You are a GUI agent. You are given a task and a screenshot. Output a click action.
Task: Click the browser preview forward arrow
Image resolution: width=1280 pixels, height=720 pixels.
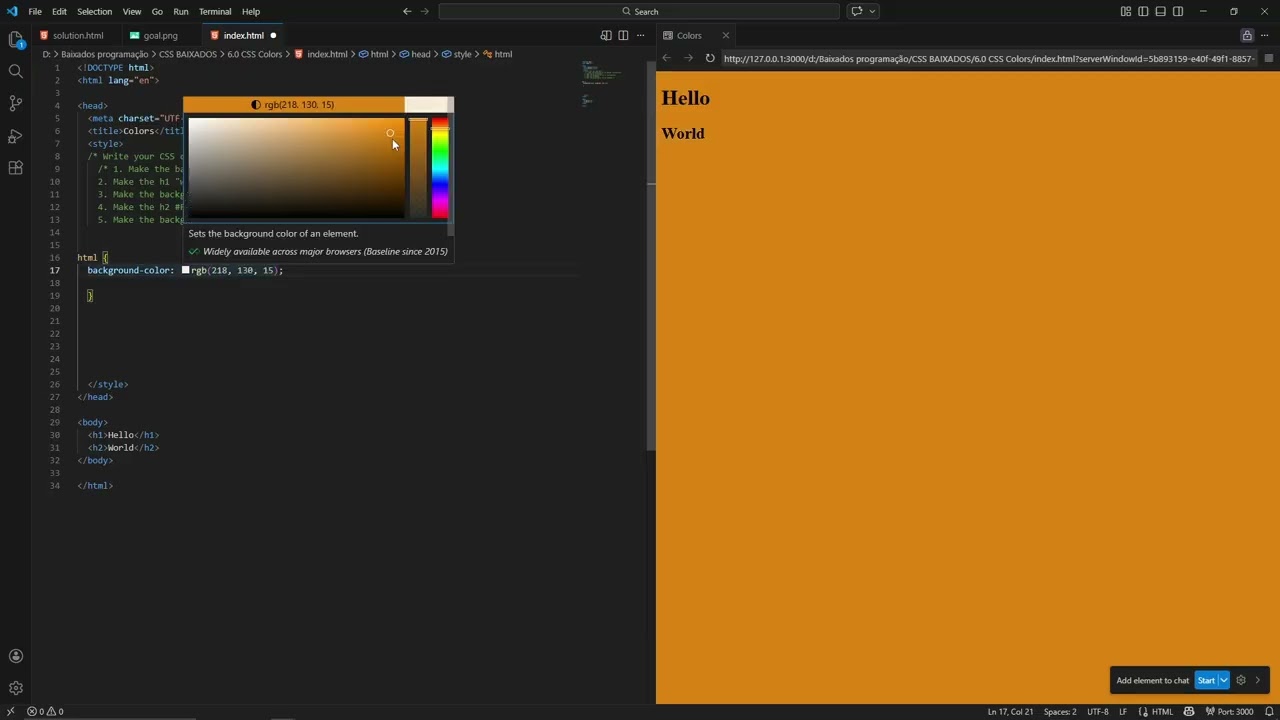click(688, 58)
